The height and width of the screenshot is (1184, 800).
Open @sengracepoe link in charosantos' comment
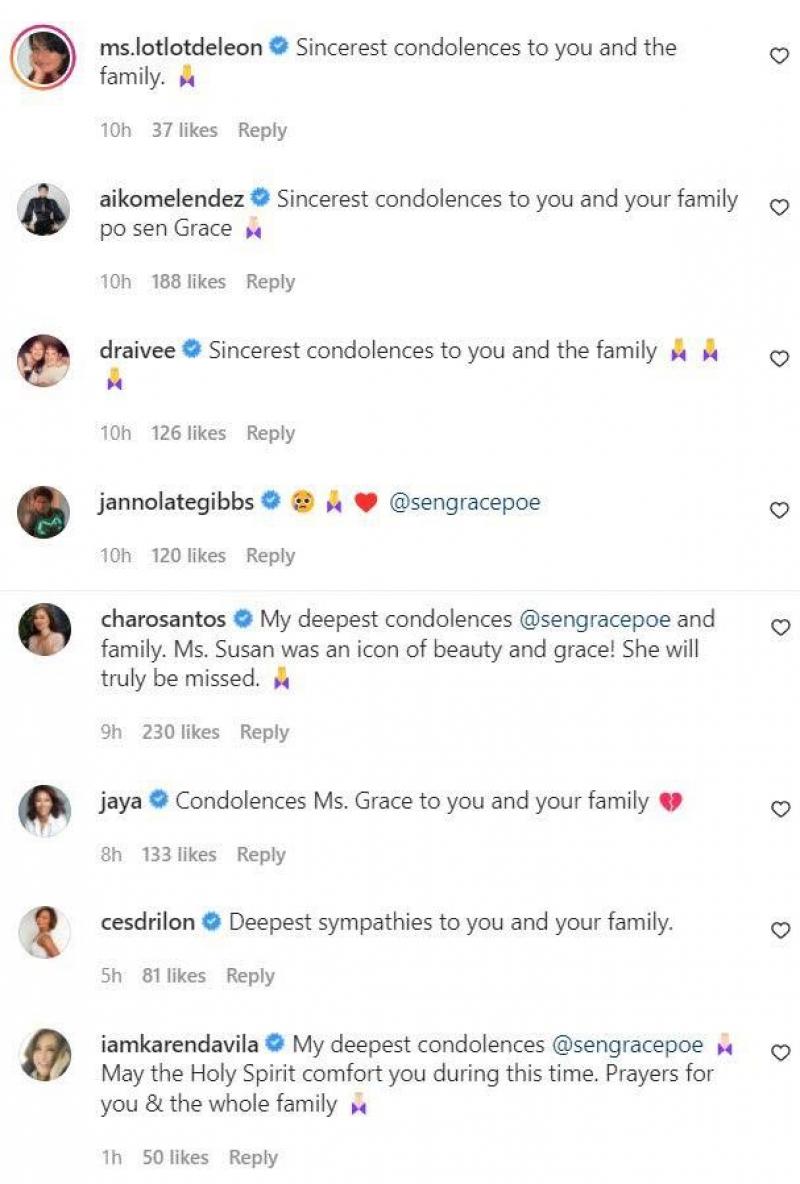[608, 620]
